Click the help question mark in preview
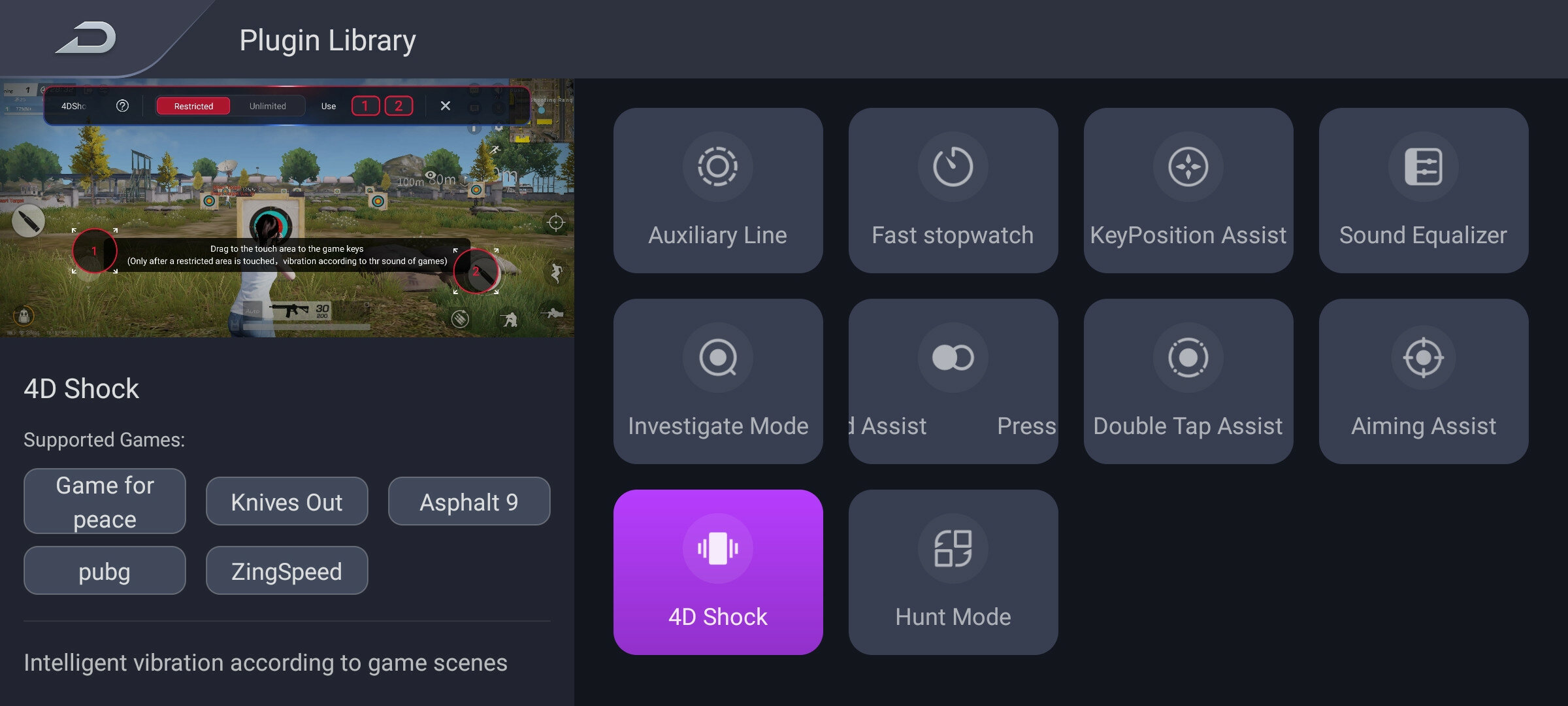Viewport: 1568px width, 706px height. coord(122,106)
